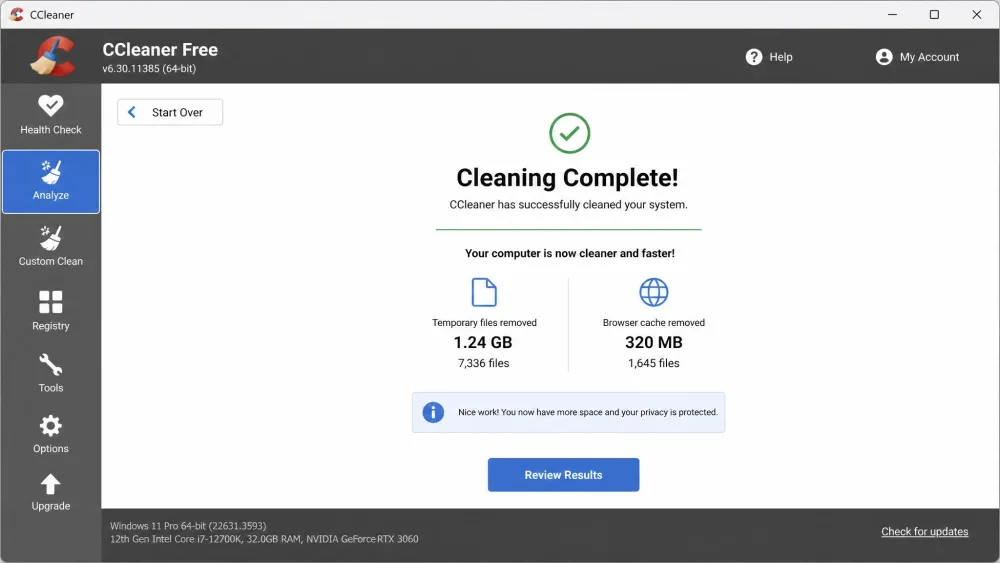Open the Options gear section

[x=50, y=435]
